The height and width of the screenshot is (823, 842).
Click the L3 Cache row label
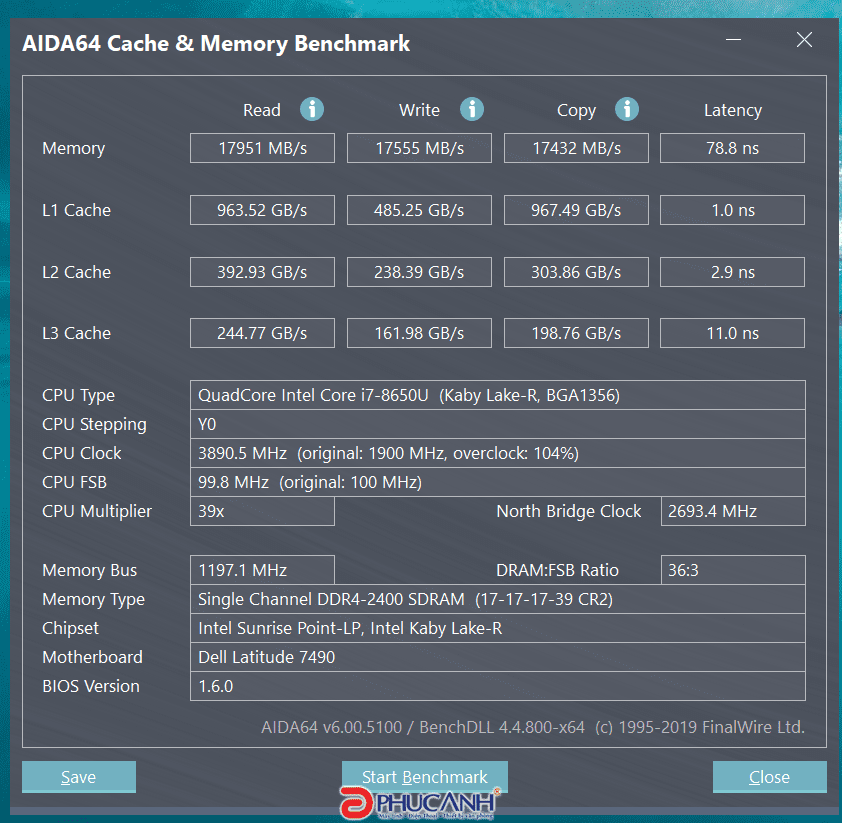[77, 333]
